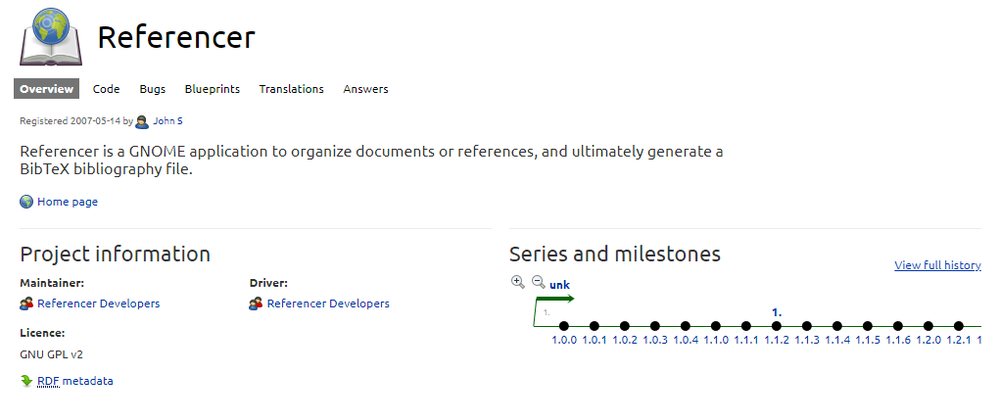Click the 1.1.0 milestone dot
Screen dimensions: 1000x416
pos(716,326)
